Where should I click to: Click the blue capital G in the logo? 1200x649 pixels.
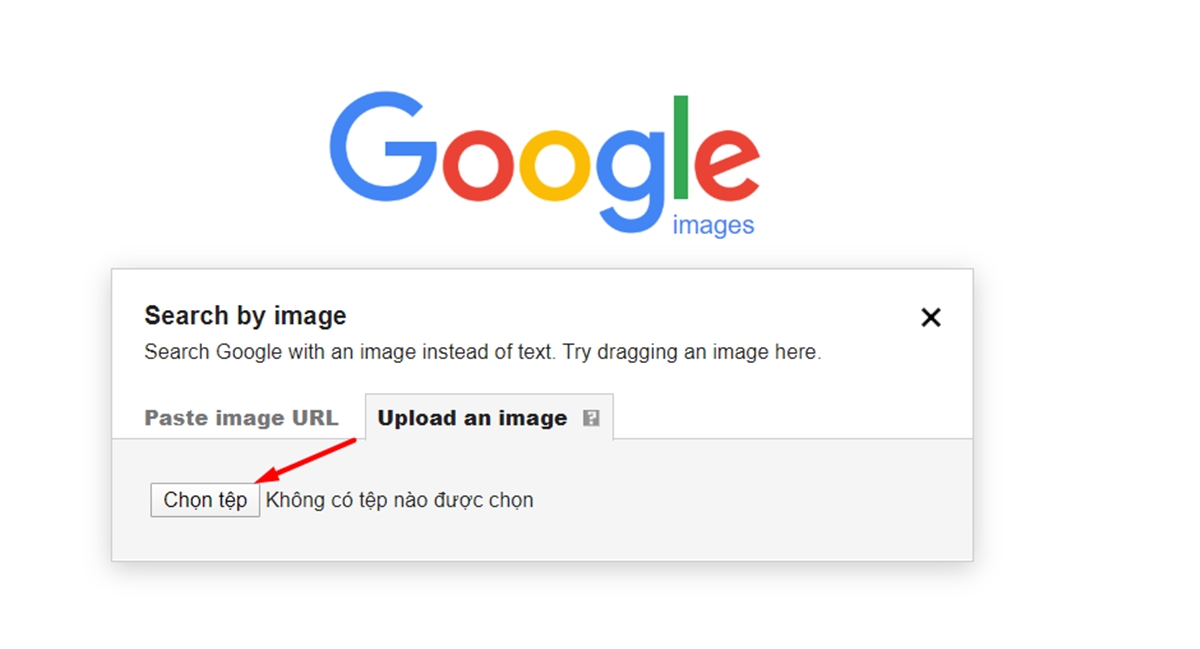click(384, 150)
